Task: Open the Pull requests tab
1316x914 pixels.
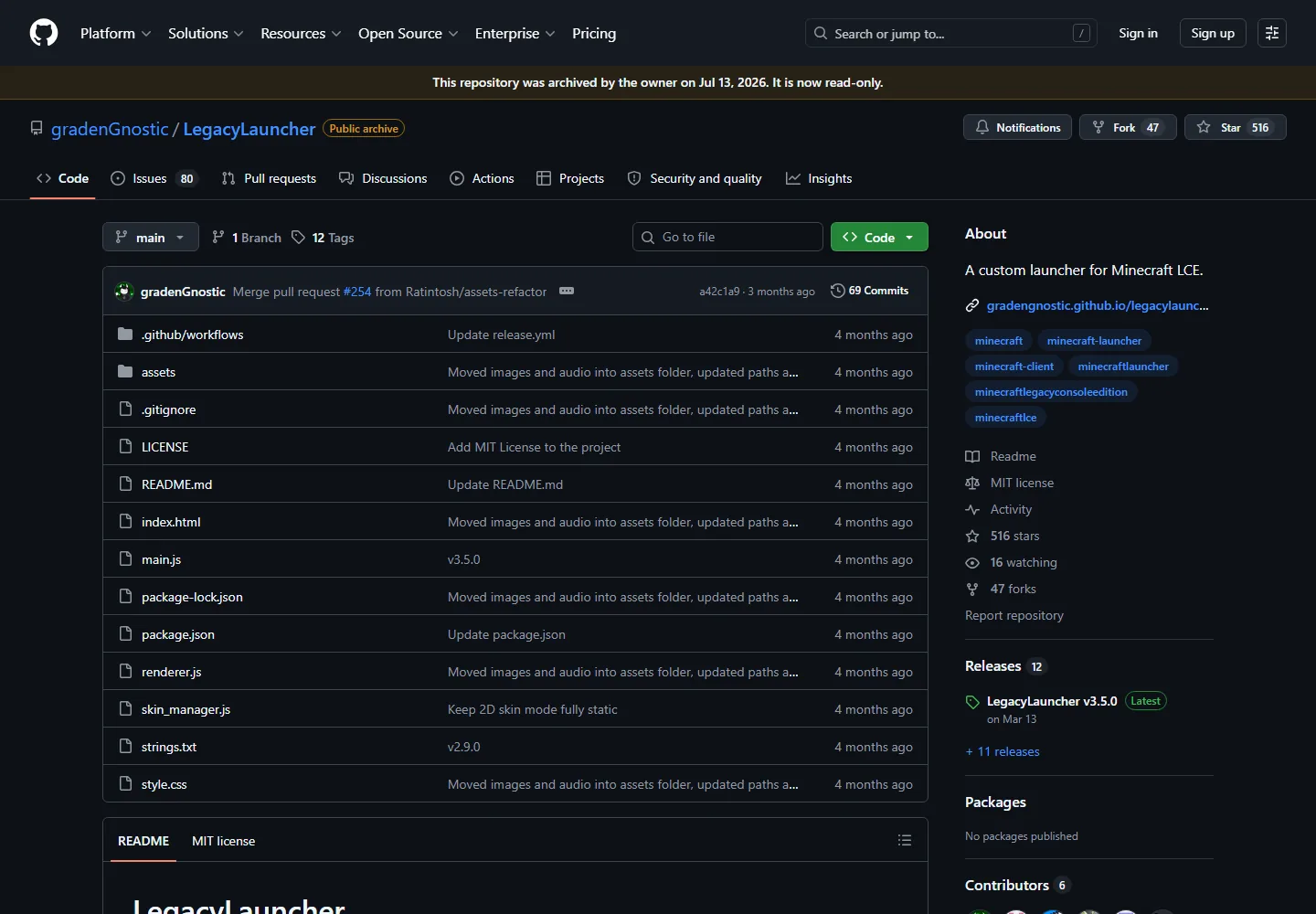Action: coord(269,178)
